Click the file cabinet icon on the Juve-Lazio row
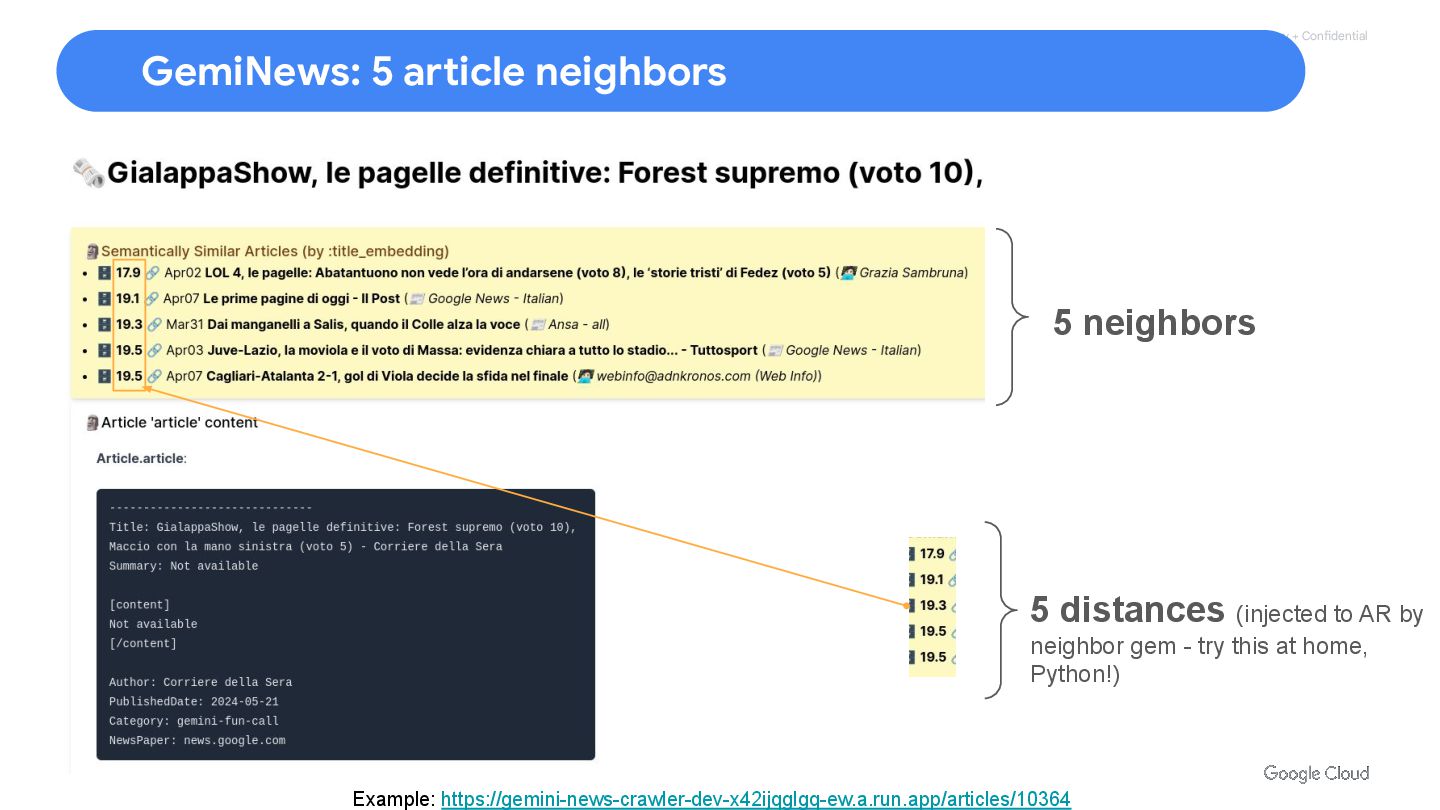The width and height of the screenshot is (1440, 810). pos(104,350)
